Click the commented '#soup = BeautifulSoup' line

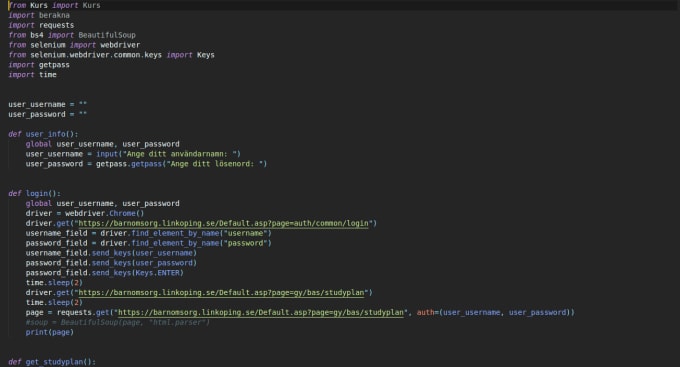click(118, 322)
